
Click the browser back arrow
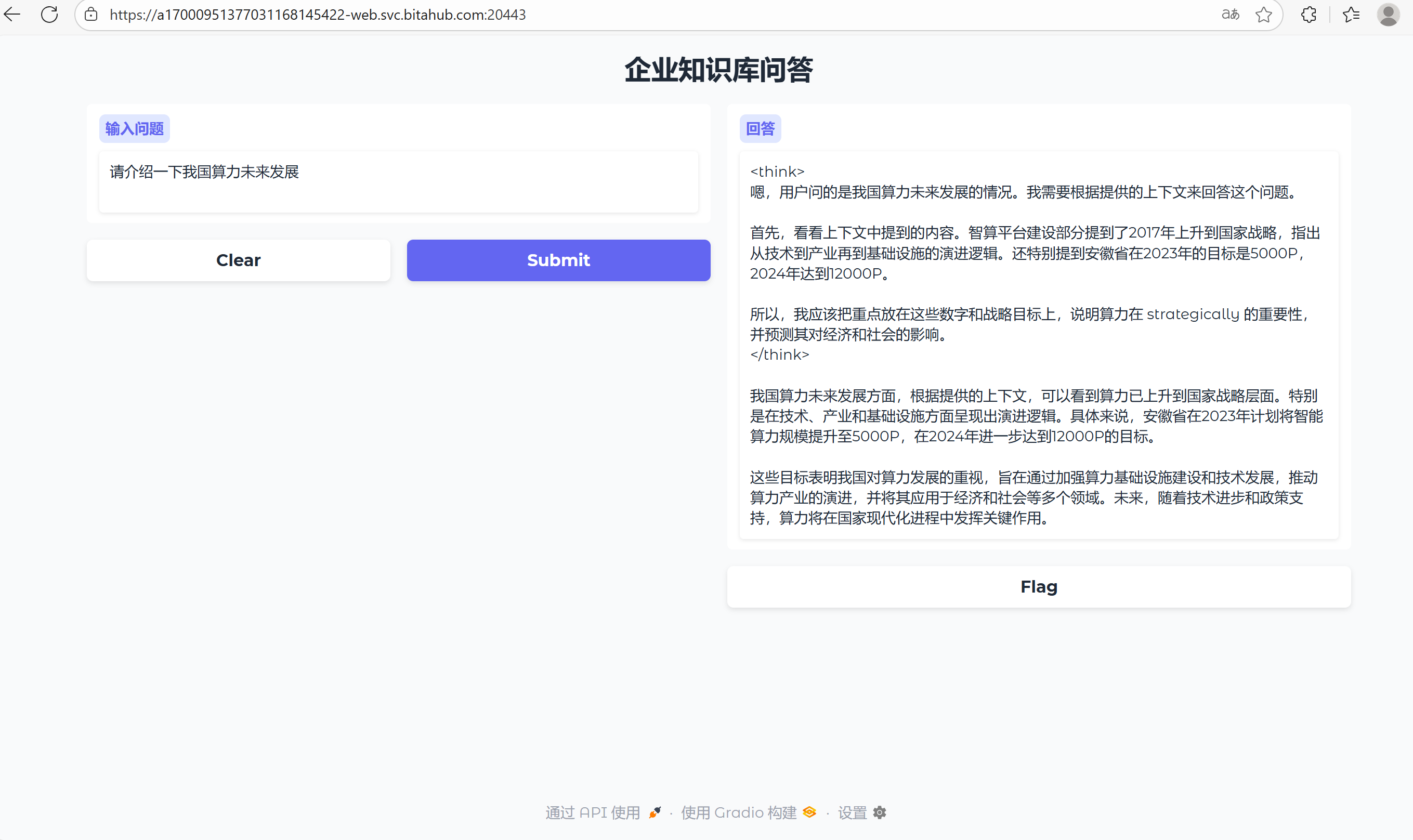pyautogui.click(x=12, y=14)
